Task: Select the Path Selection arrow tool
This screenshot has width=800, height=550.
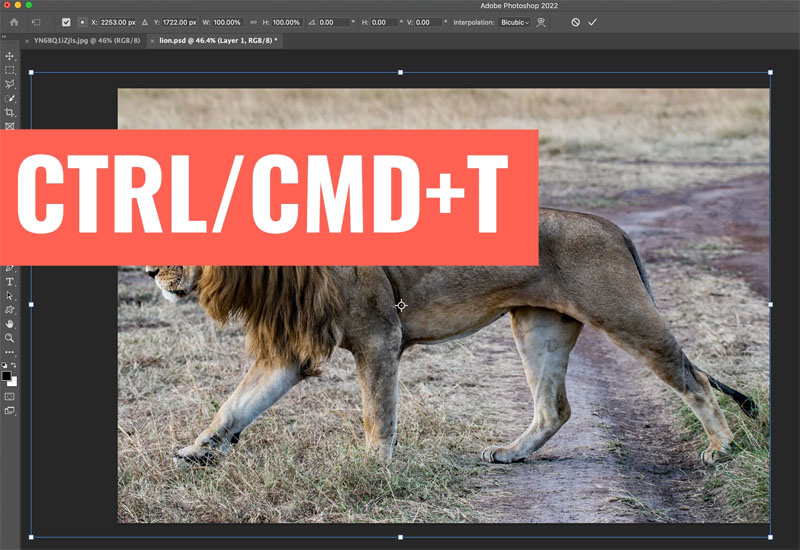Action: click(x=10, y=295)
